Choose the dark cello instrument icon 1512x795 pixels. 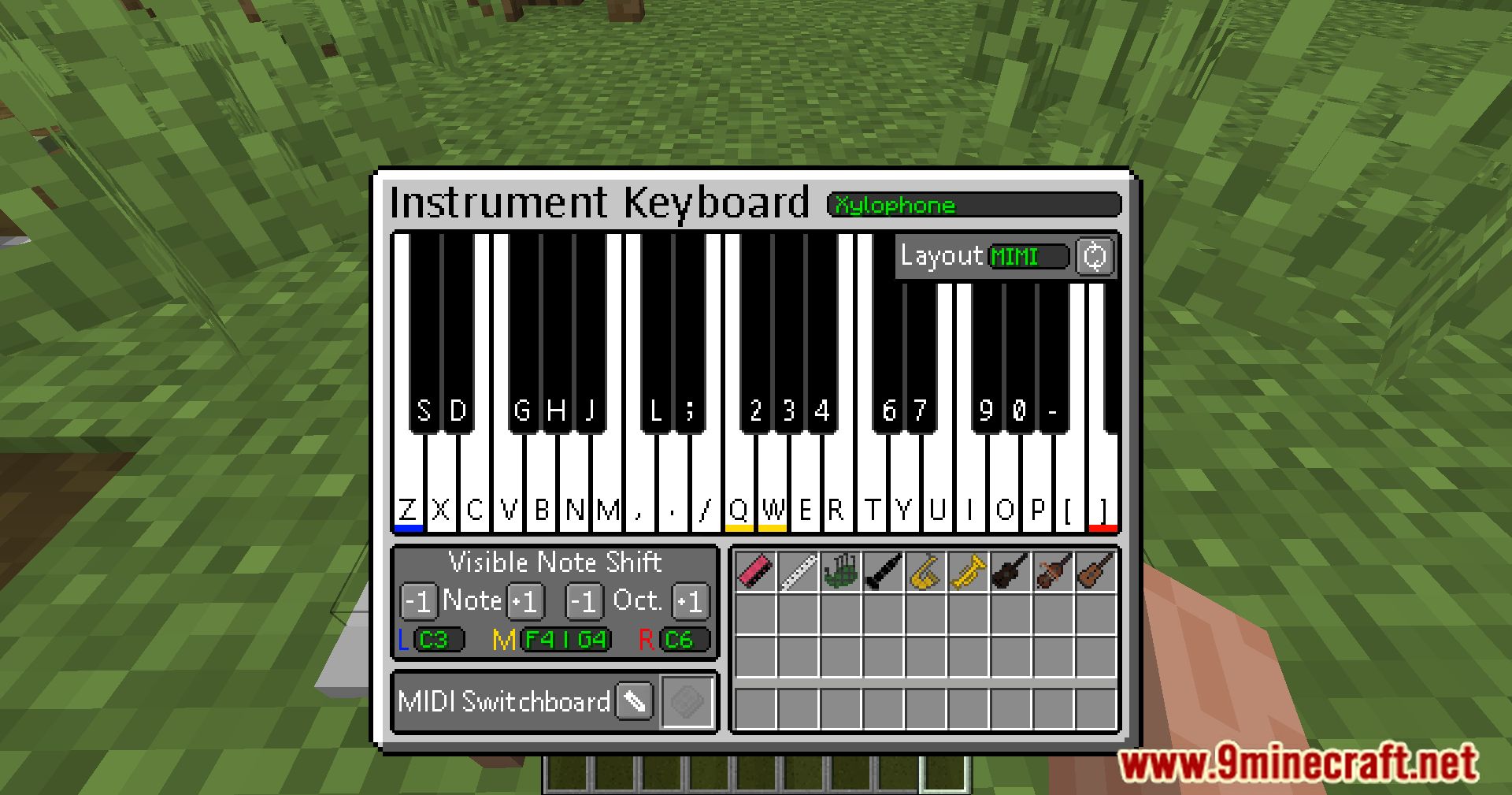pos(1010,571)
